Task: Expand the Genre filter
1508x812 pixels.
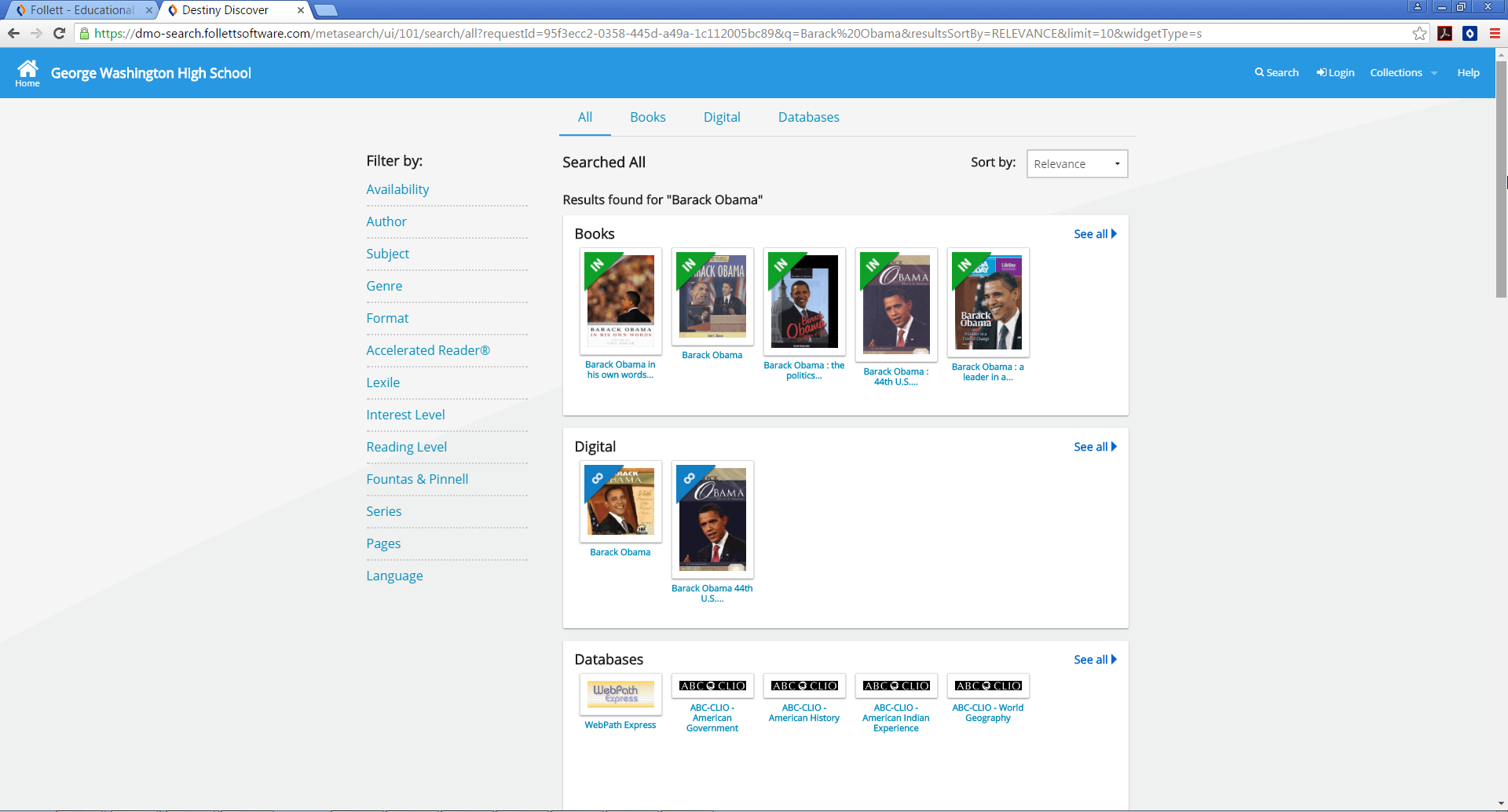Action: click(384, 286)
